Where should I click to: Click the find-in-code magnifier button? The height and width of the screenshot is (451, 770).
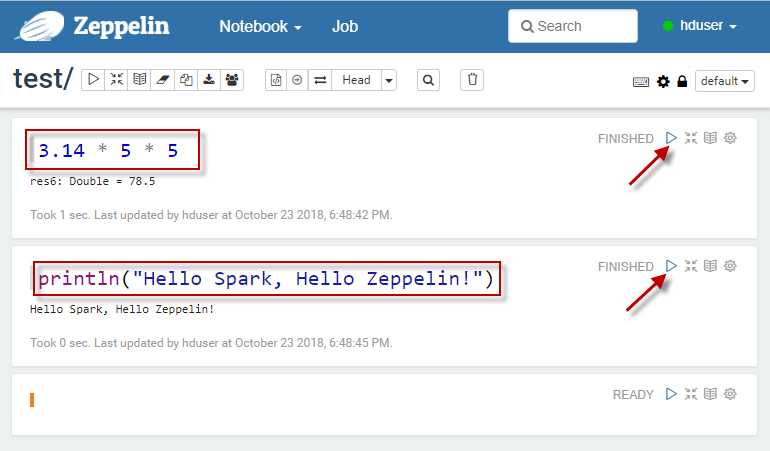point(428,80)
